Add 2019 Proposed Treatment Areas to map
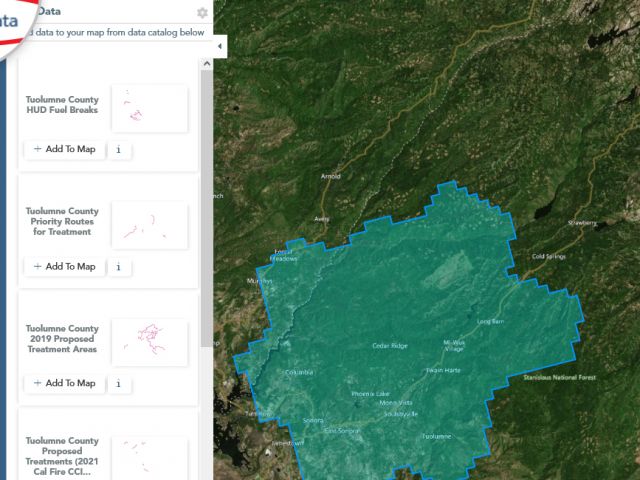Viewport: 640px width, 480px height. [64, 383]
